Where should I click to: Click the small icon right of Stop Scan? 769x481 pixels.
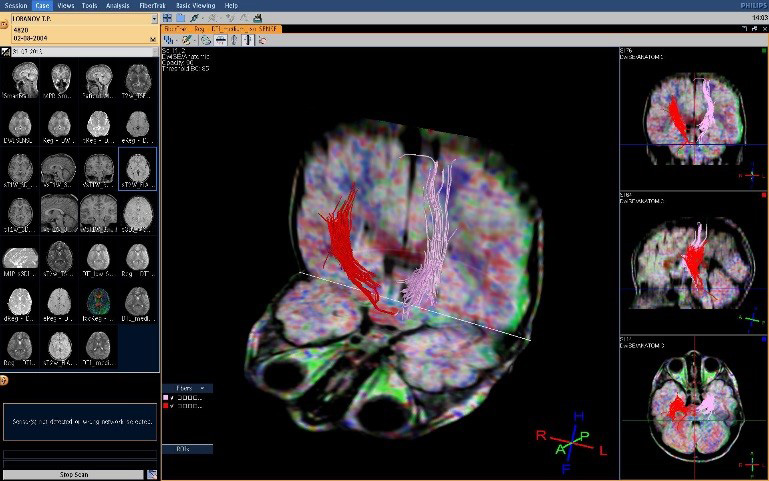[x=152, y=474]
